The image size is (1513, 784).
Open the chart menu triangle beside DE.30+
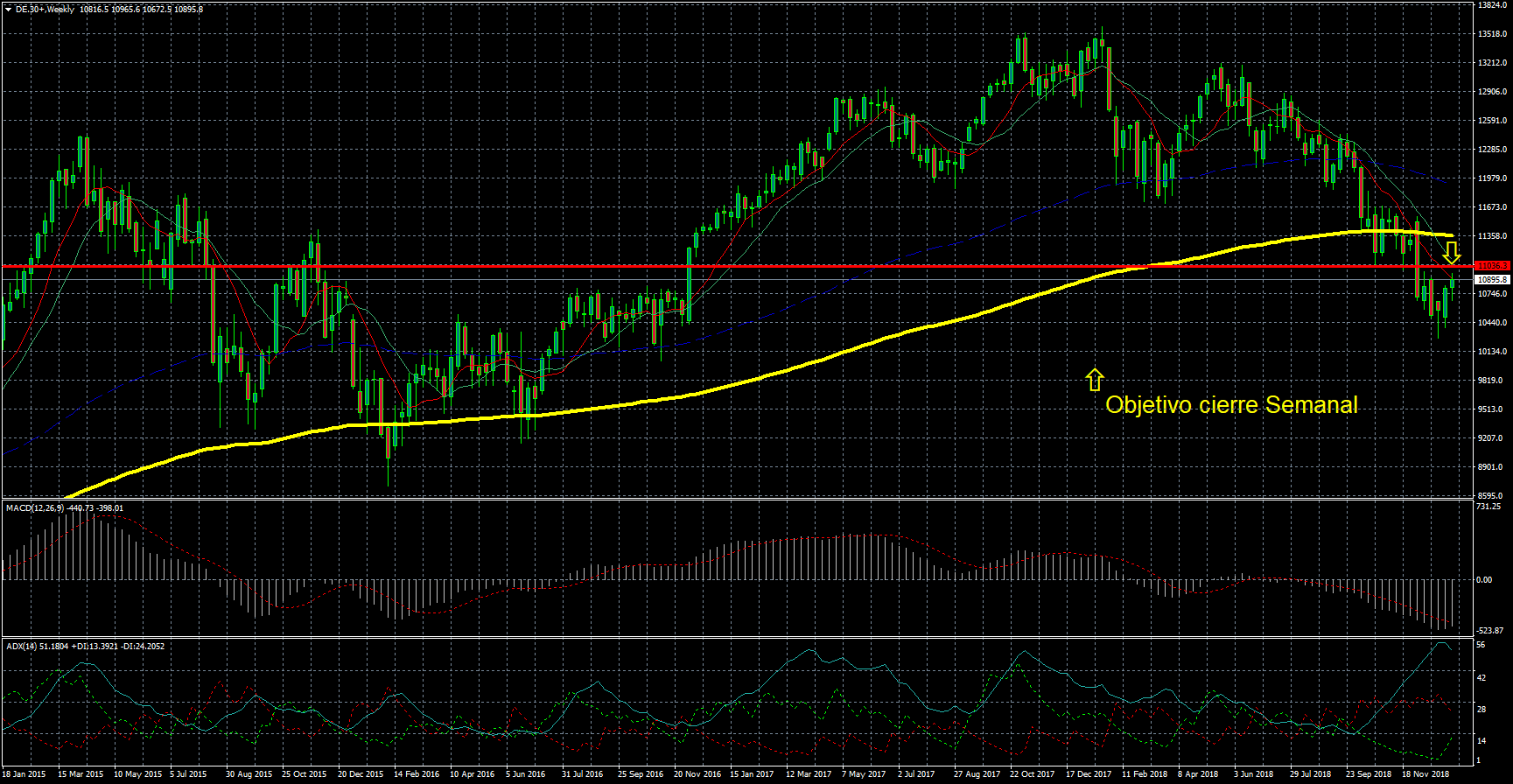8,10
